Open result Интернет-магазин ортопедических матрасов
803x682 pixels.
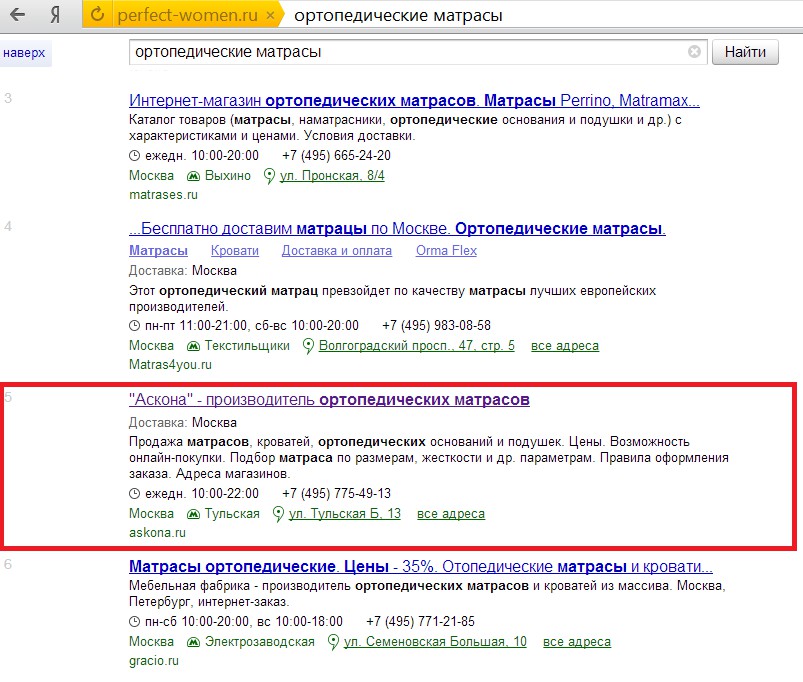coord(414,100)
